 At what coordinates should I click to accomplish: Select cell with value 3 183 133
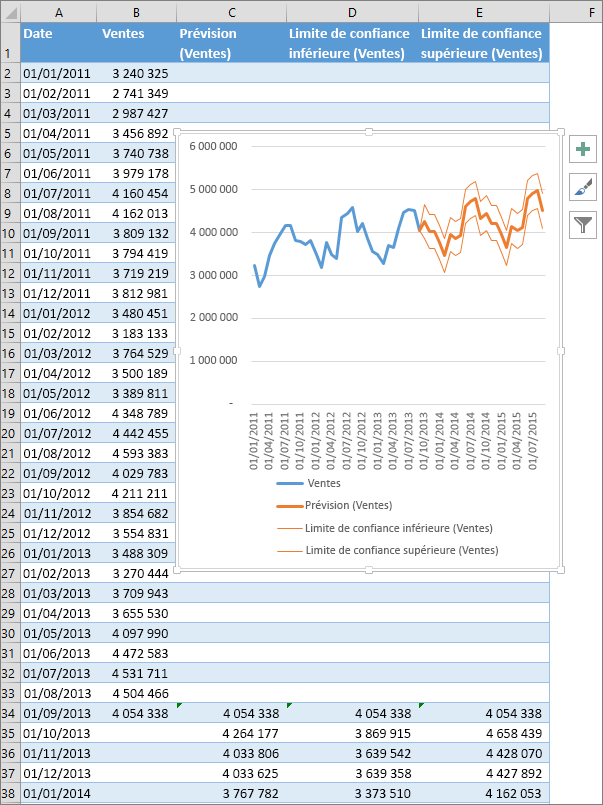coord(136,333)
